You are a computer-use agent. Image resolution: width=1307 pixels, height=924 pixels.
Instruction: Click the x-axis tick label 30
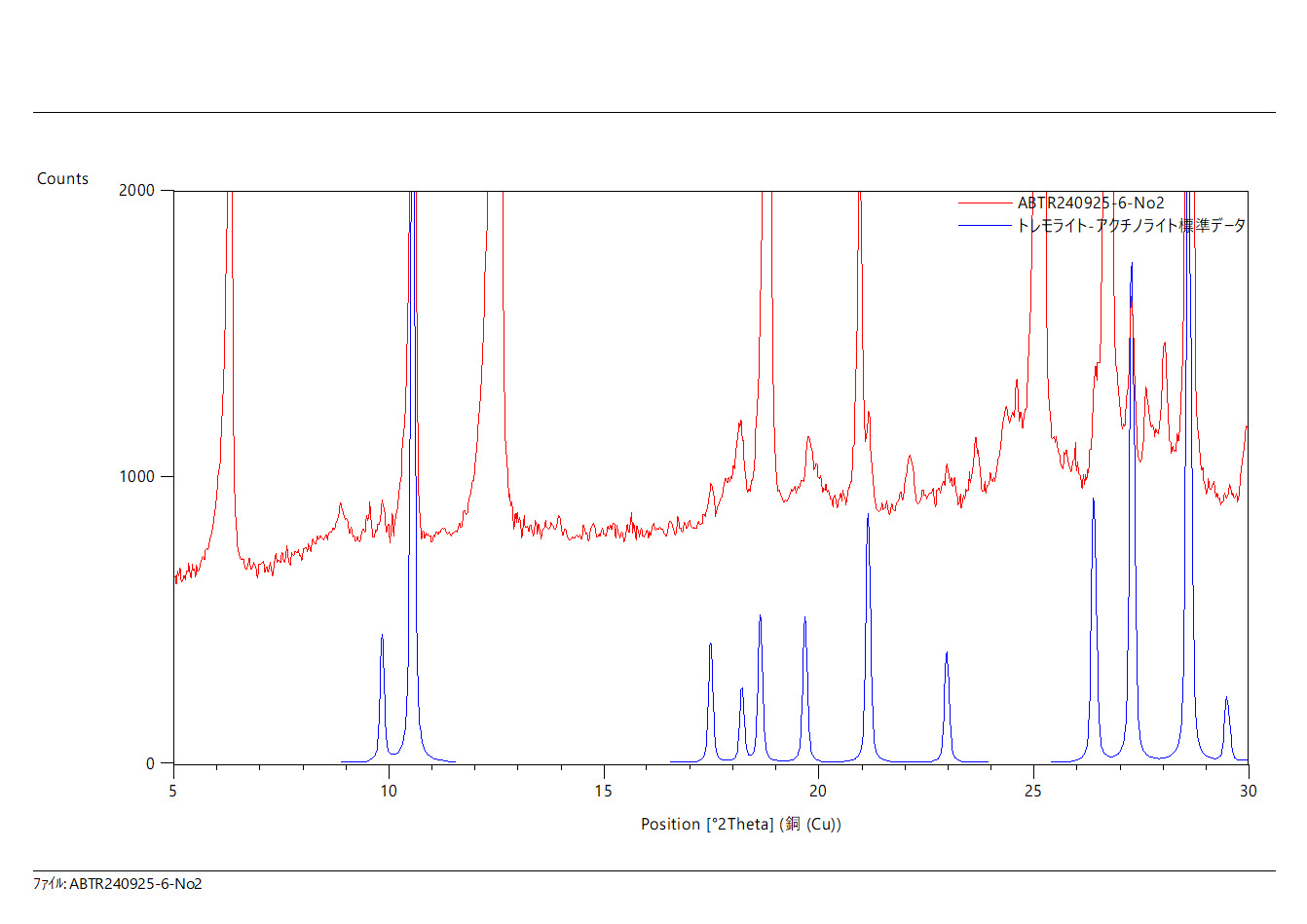[1248, 791]
